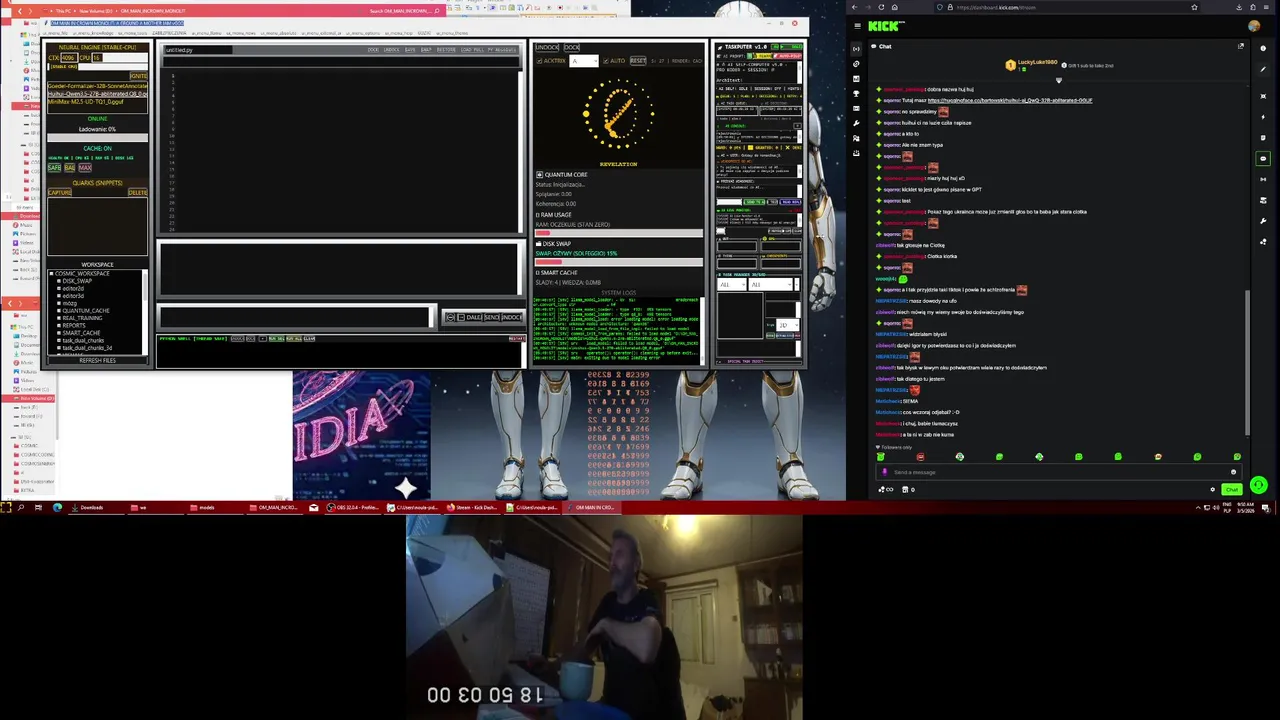Click the MAX mode button

click(85, 167)
